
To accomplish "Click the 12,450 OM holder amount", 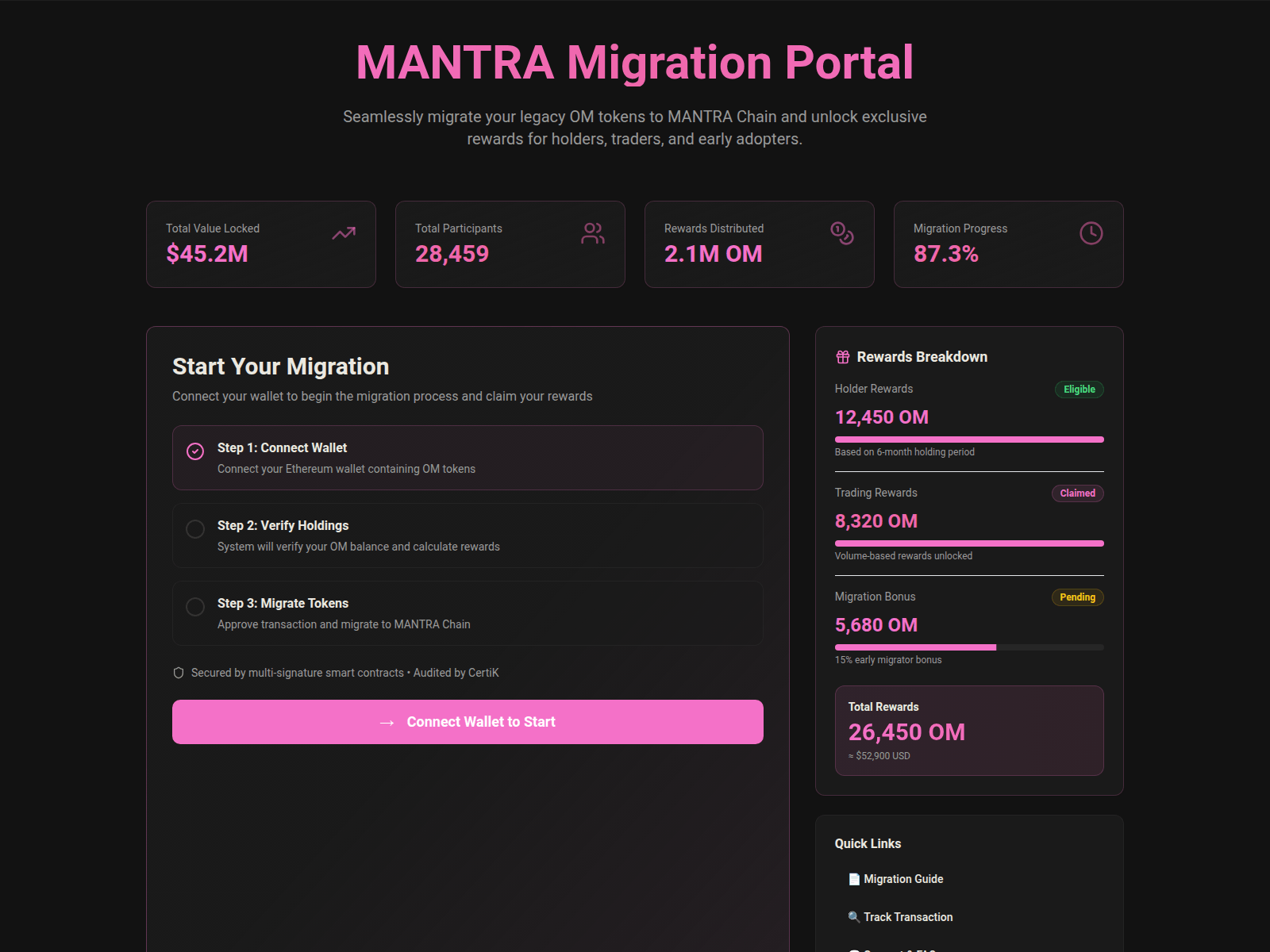I will click(x=882, y=417).
